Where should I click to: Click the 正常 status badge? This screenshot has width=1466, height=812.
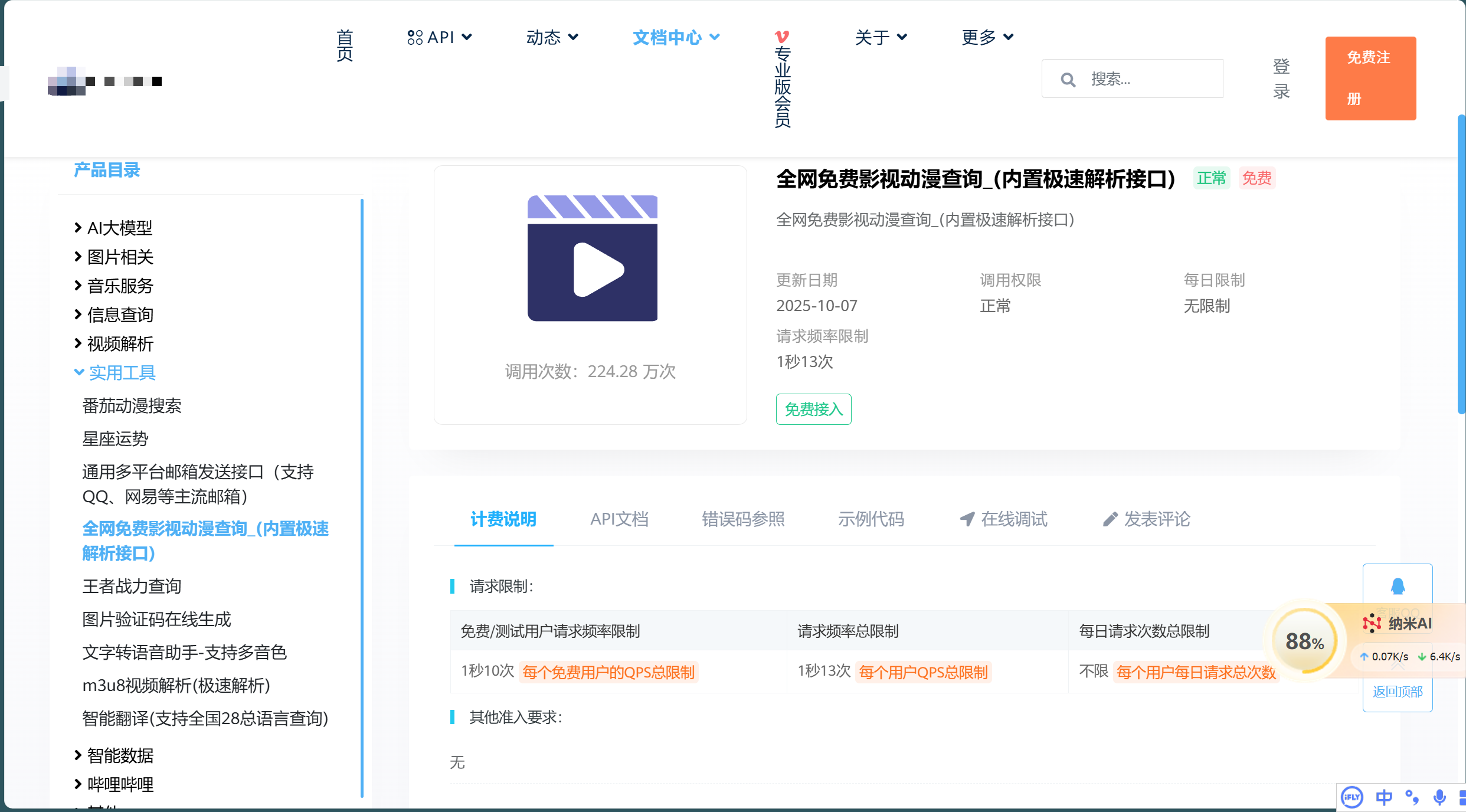(x=1211, y=178)
